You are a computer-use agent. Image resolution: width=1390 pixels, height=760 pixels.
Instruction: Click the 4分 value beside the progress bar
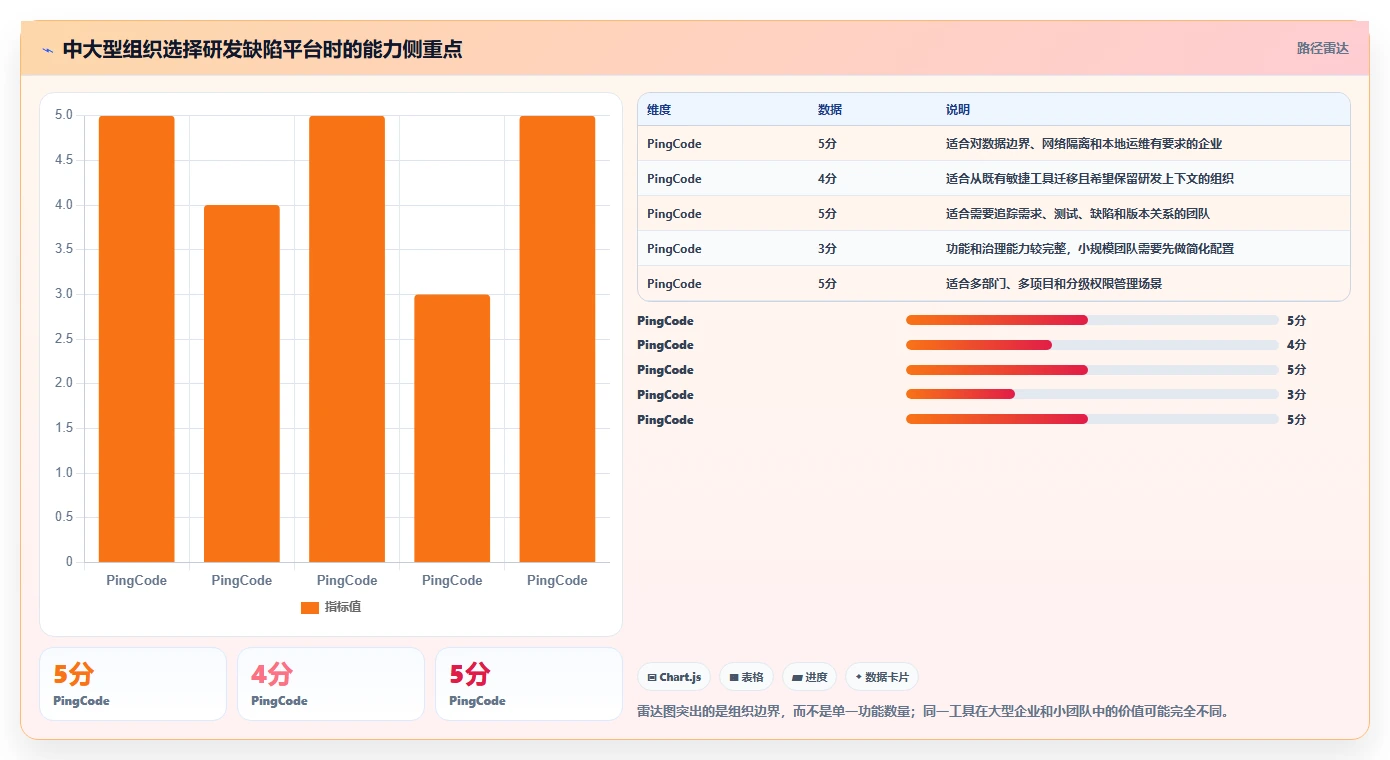click(x=1296, y=345)
